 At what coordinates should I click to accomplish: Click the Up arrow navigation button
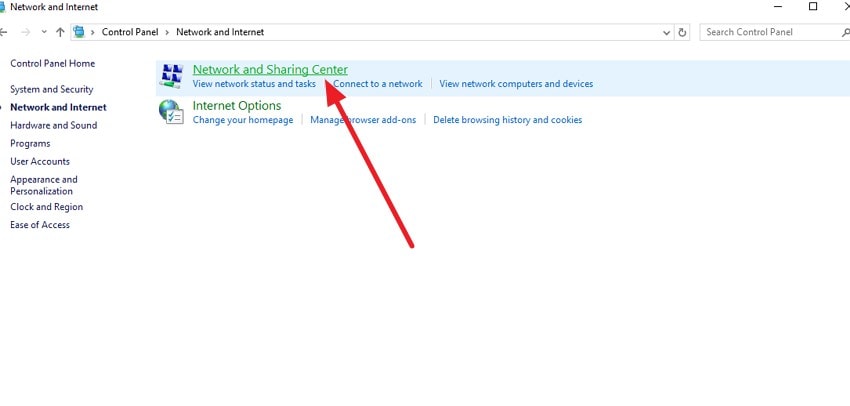pos(60,32)
